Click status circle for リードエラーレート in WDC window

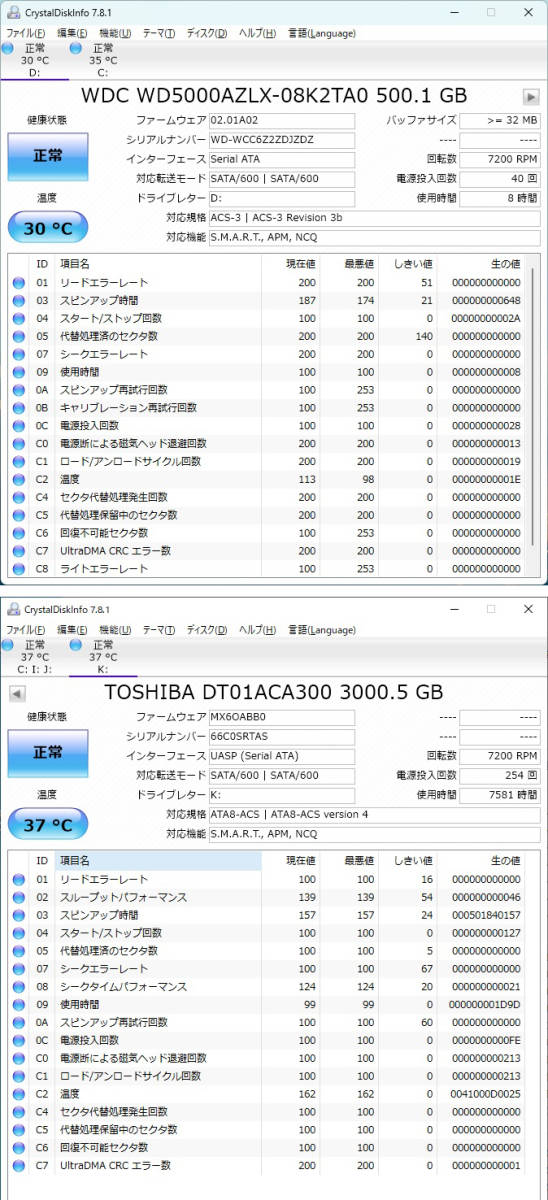[18, 283]
